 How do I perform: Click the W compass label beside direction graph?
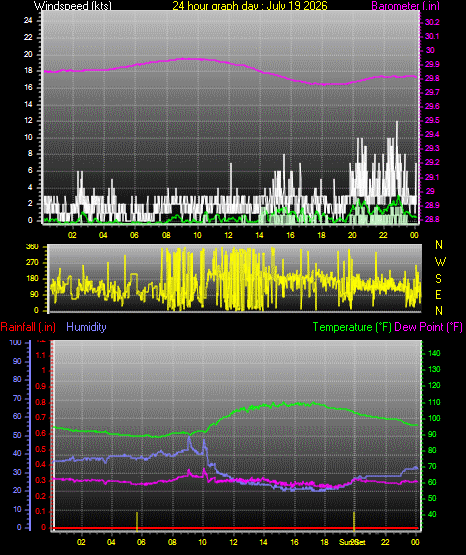click(x=440, y=262)
